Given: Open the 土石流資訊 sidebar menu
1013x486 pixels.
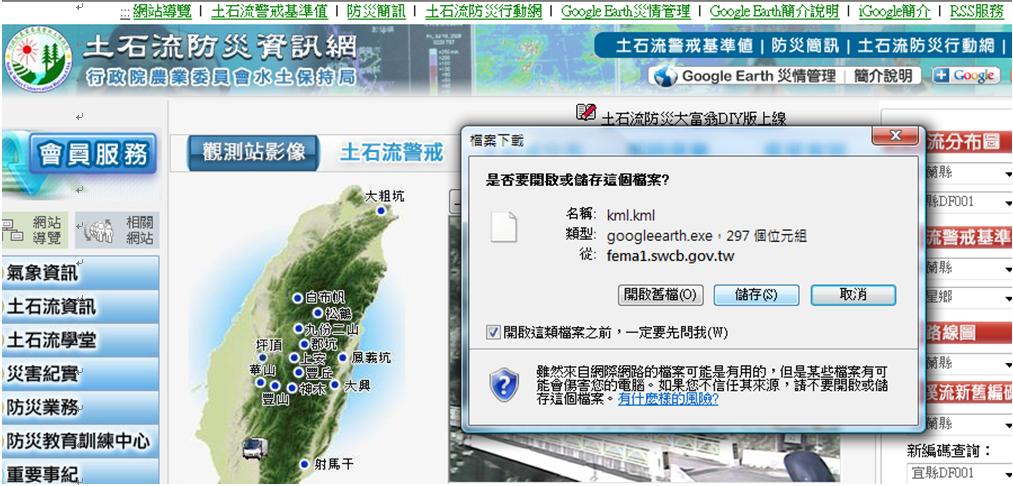Looking at the screenshot, I should point(80,306).
